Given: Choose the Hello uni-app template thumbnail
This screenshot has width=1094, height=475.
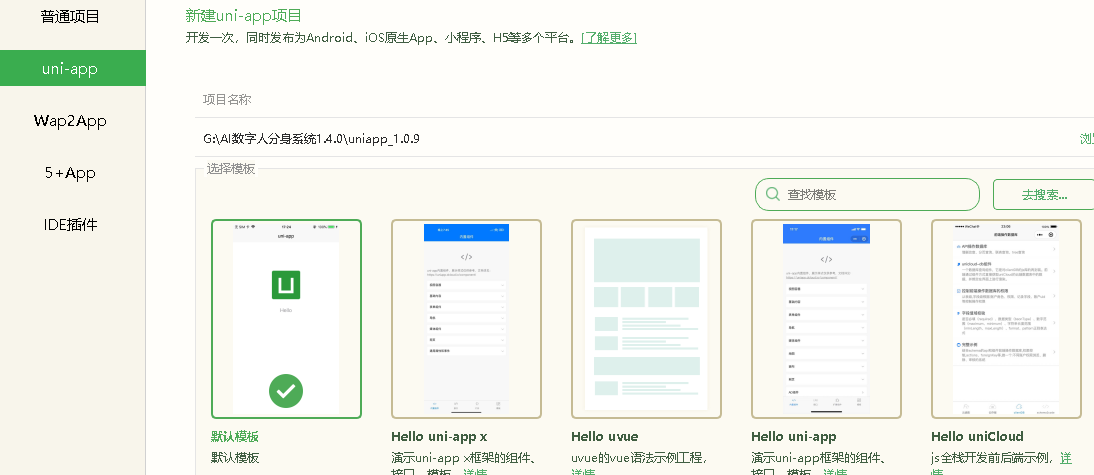Looking at the screenshot, I should click(x=826, y=318).
